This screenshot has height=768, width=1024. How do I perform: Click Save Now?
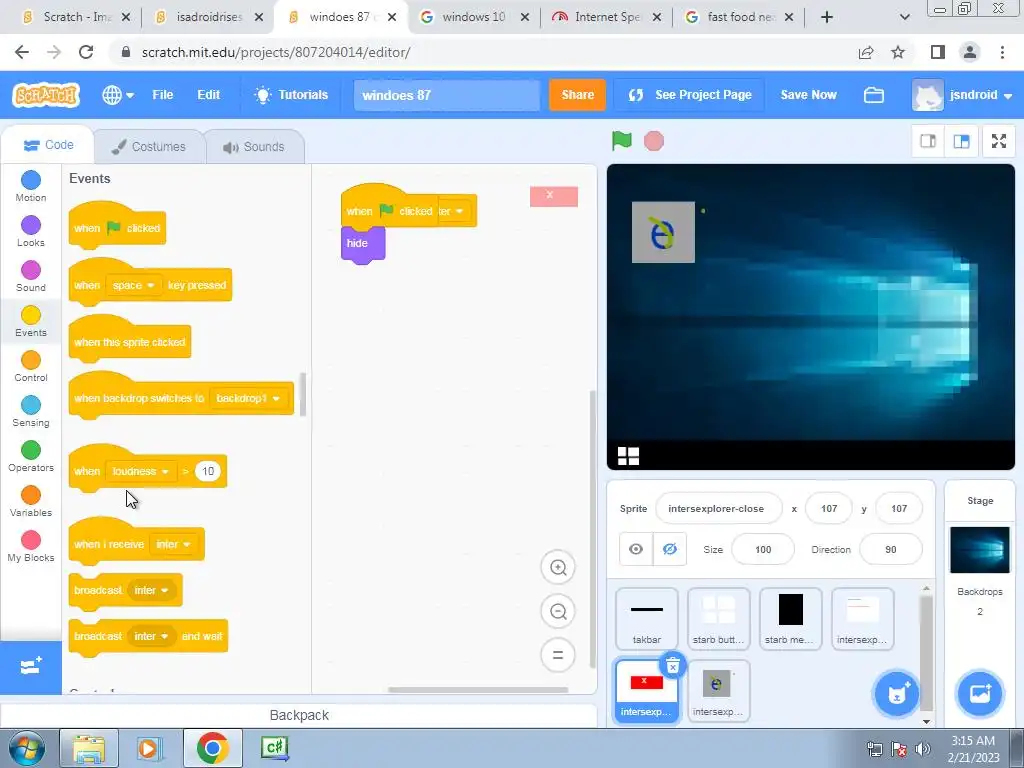click(x=808, y=95)
